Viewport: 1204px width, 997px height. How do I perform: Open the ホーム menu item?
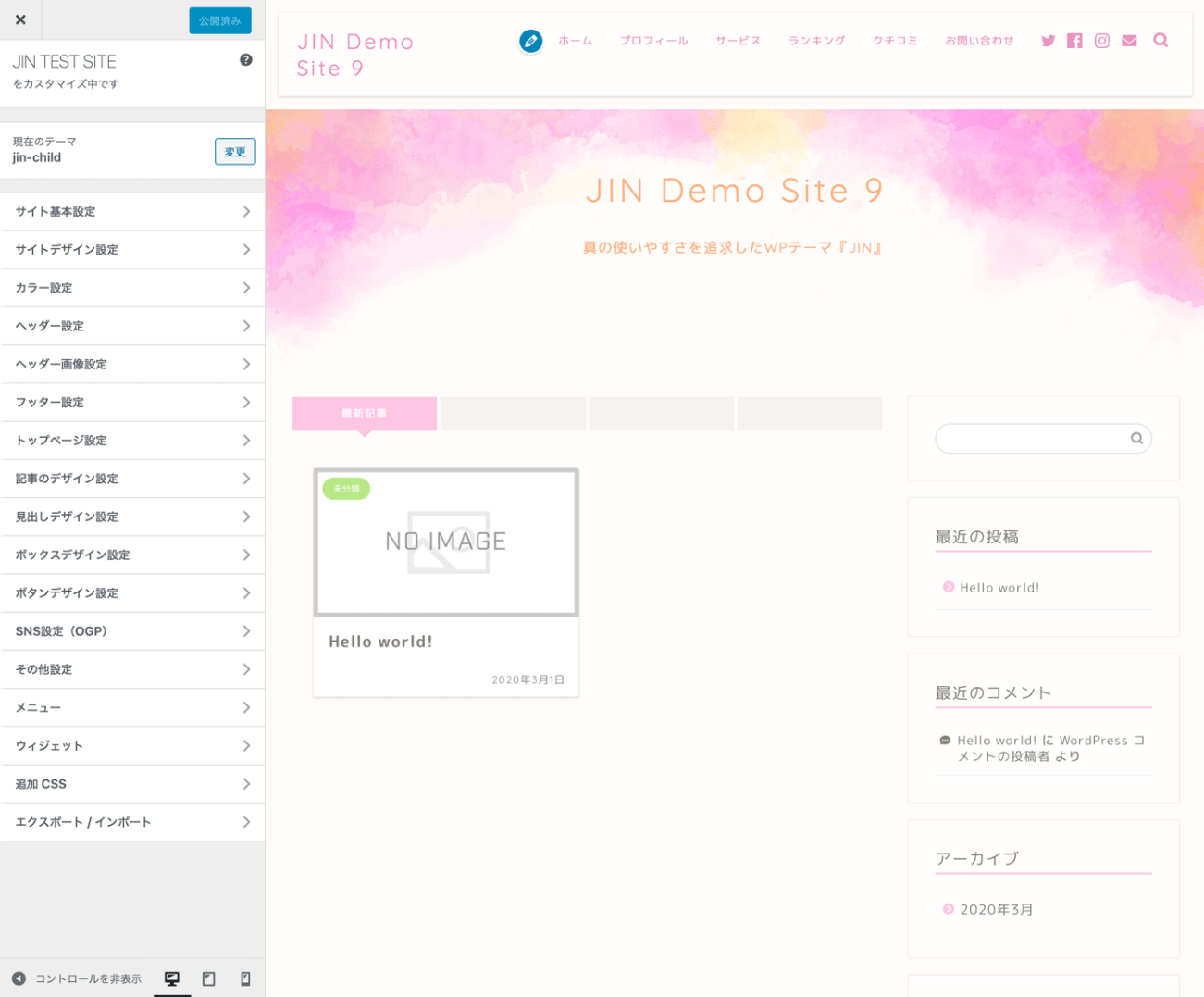575,41
